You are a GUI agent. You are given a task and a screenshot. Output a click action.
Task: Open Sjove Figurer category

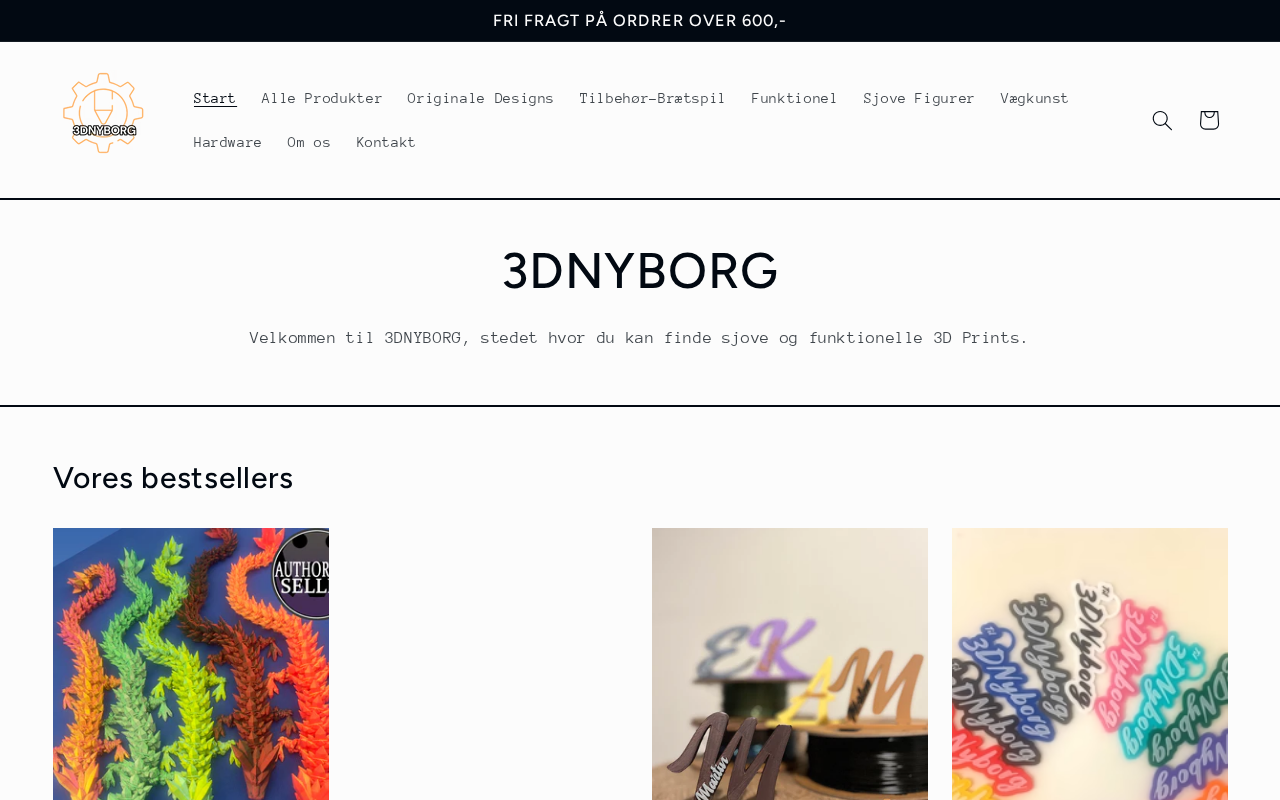point(919,98)
